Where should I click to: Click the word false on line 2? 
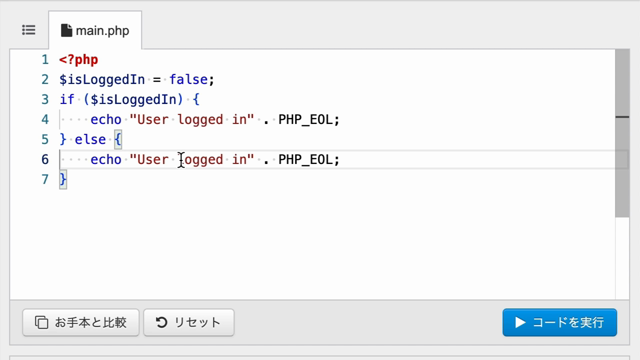[x=189, y=80]
